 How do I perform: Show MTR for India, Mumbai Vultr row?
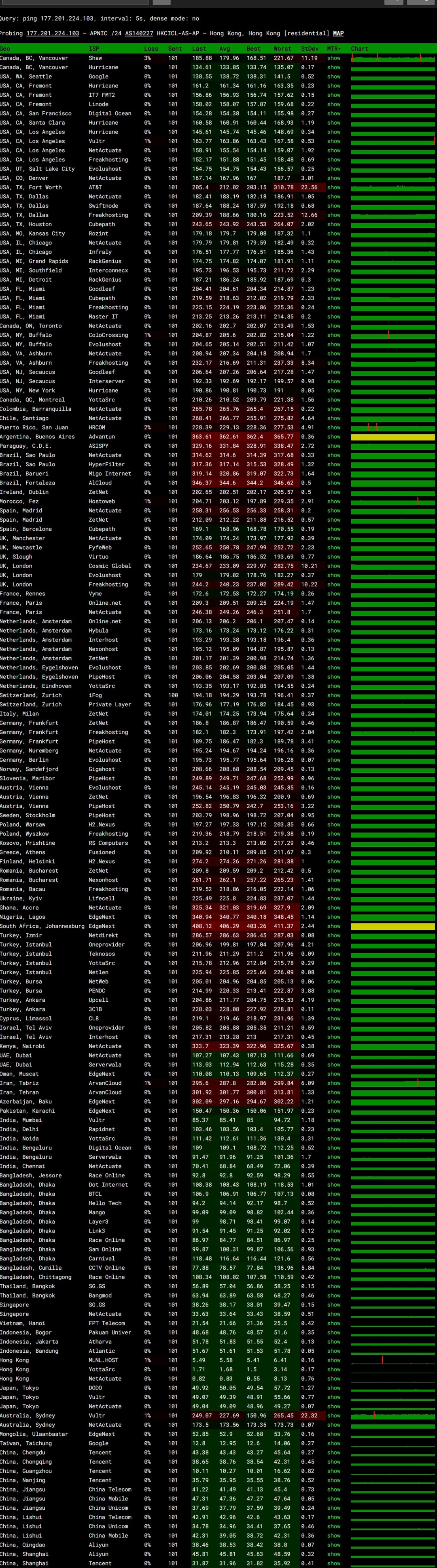[x=333, y=1120]
